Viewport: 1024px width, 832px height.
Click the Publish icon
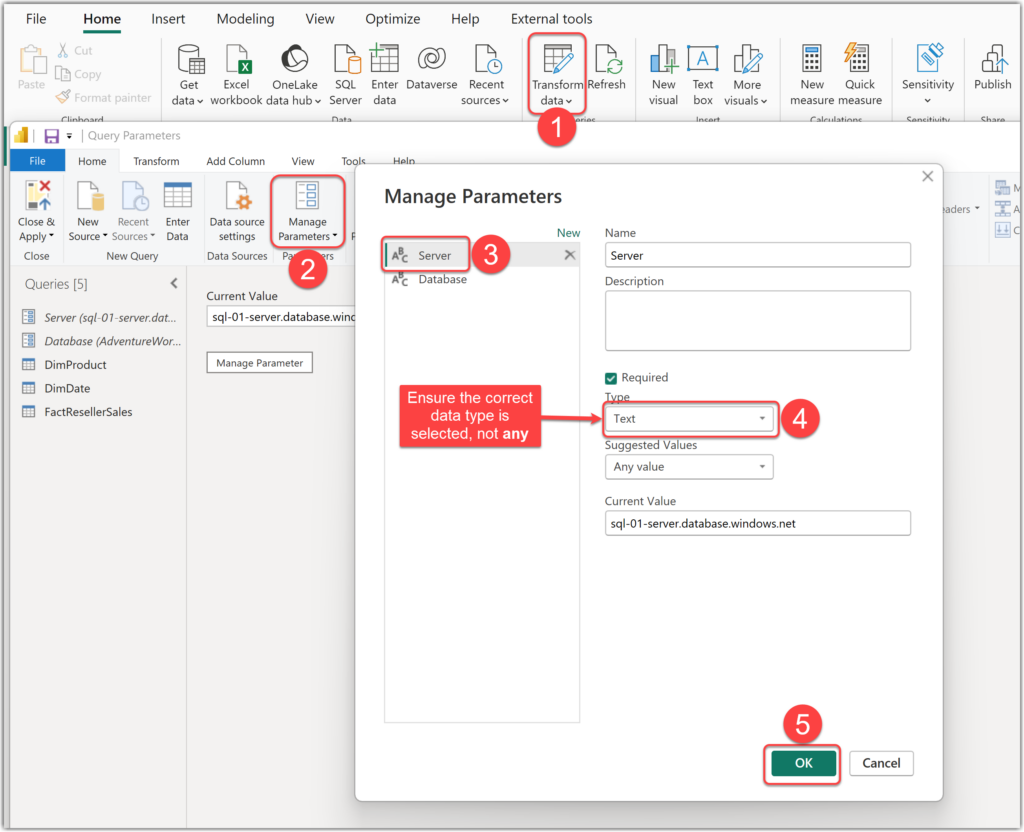coord(993,59)
